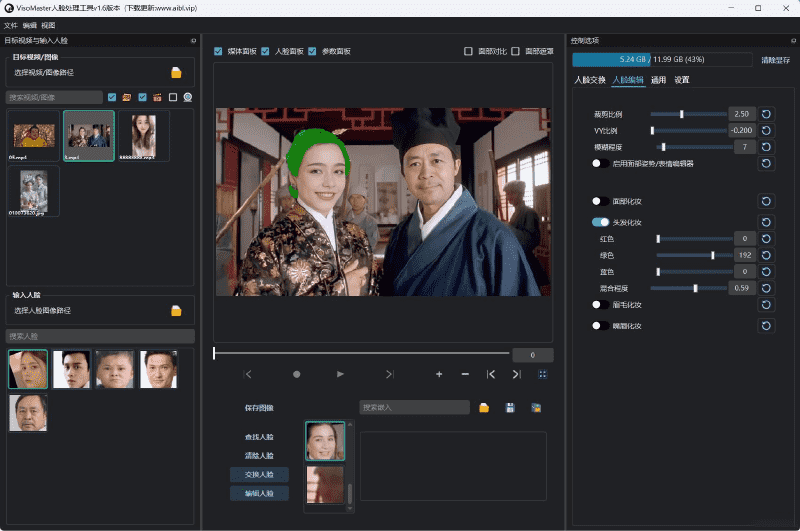
Task: Click the round record button
Action: (296, 374)
